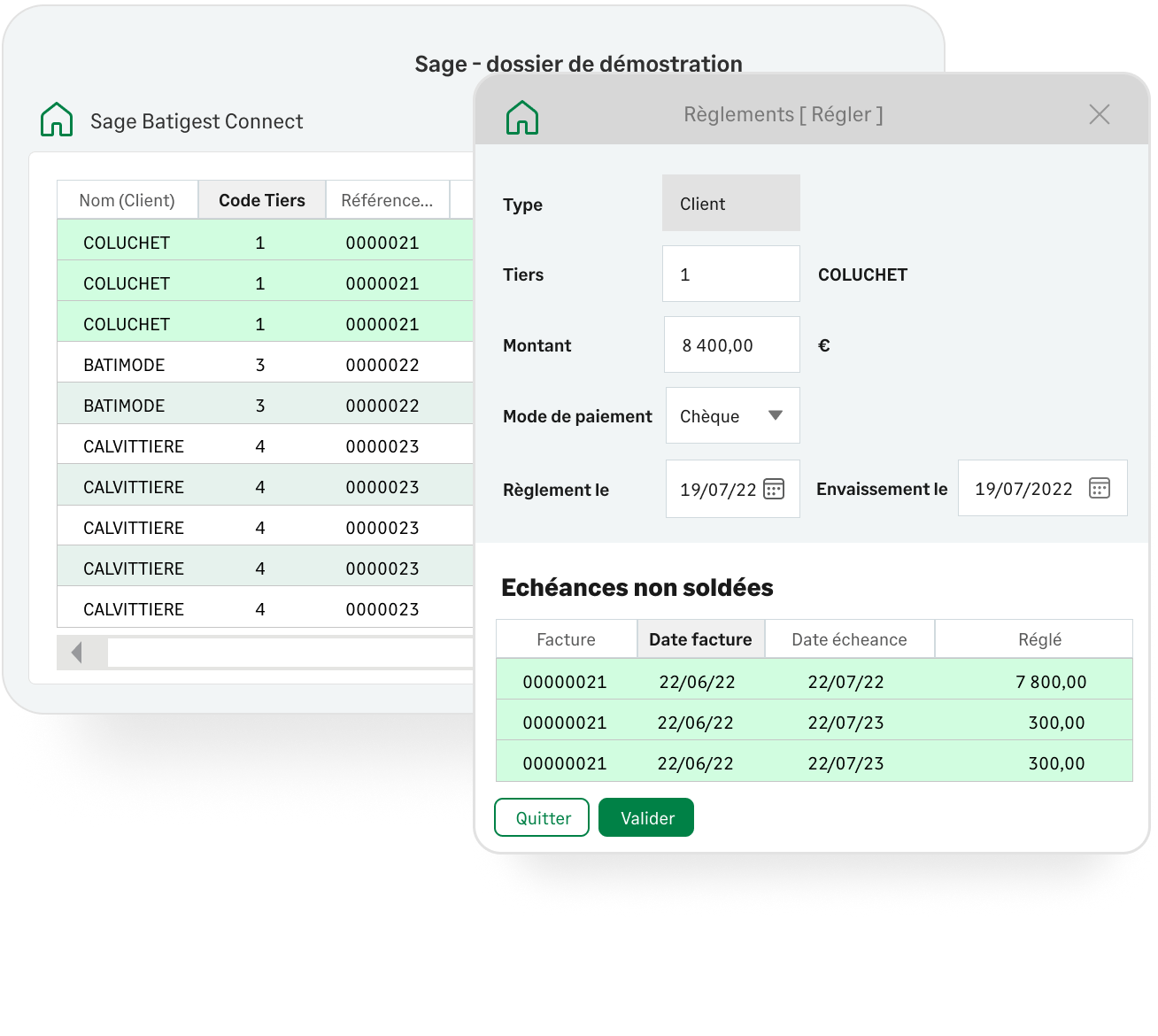This screenshot has width=1158, height=1036.
Task: Click the last 300,00 amount in Réglé column
Action: click(1056, 763)
